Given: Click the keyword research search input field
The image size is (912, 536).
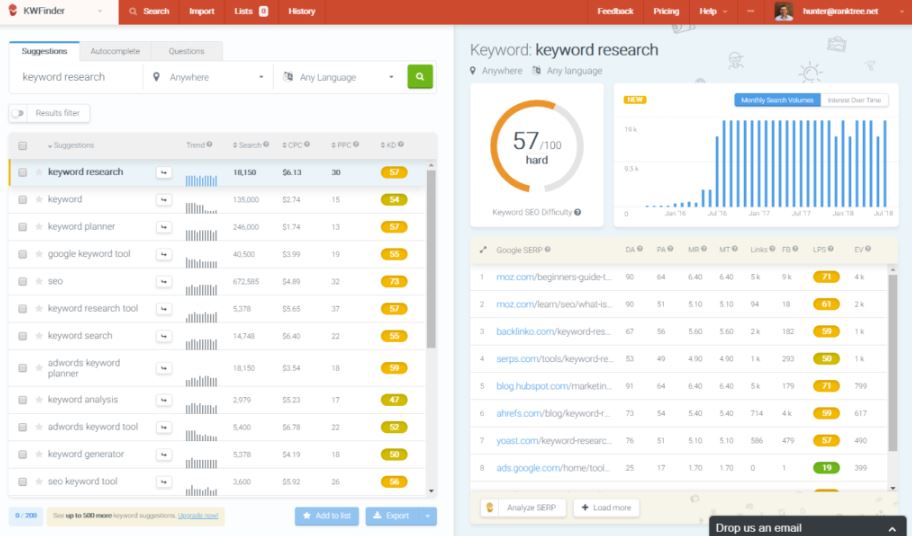Looking at the screenshot, I should (77, 77).
